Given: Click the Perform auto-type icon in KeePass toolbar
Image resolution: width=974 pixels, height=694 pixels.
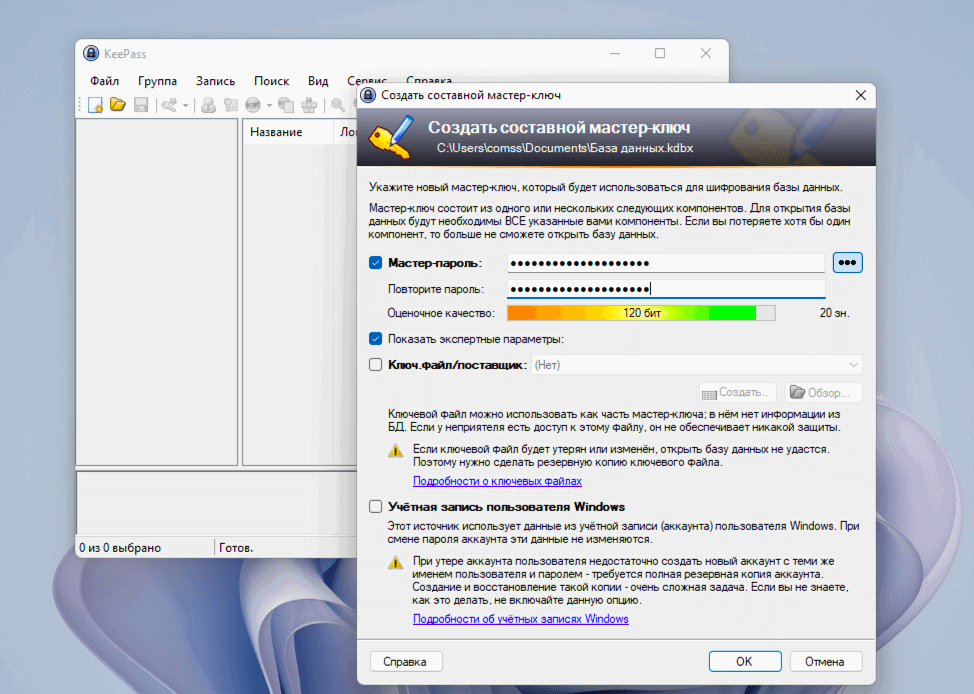Looking at the screenshot, I should [309, 105].
